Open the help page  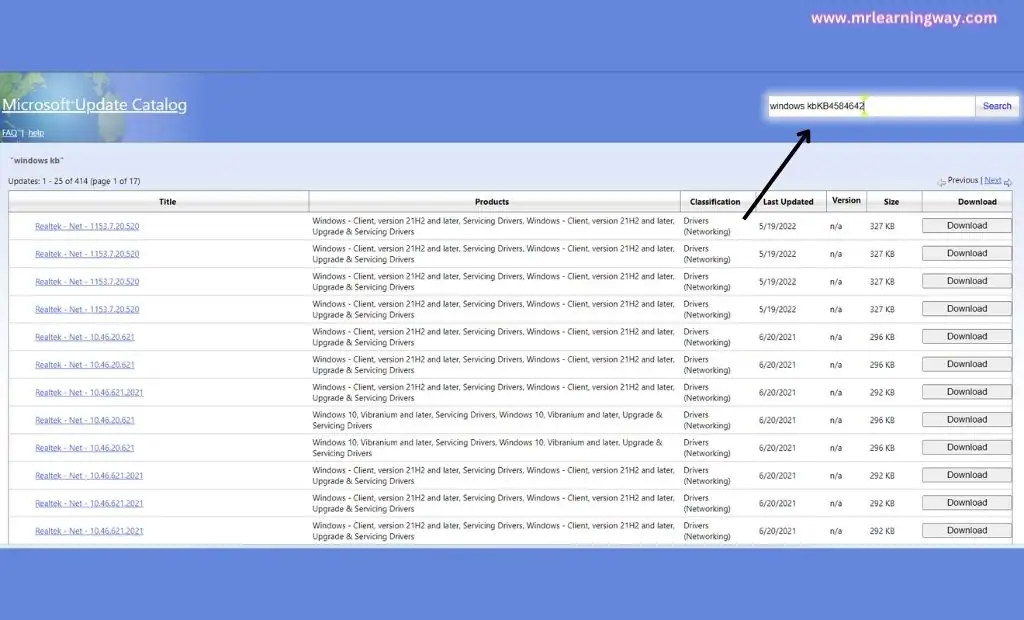[x=36, y=132]
